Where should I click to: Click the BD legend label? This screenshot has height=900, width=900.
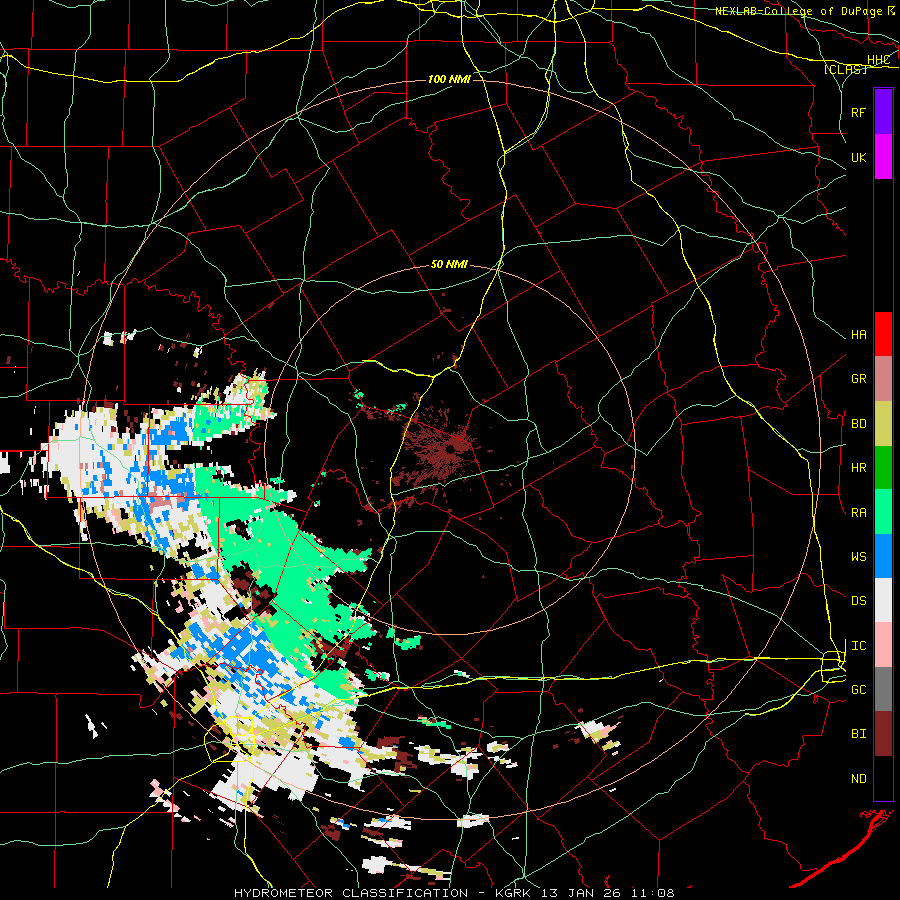[x=859, y=424]
